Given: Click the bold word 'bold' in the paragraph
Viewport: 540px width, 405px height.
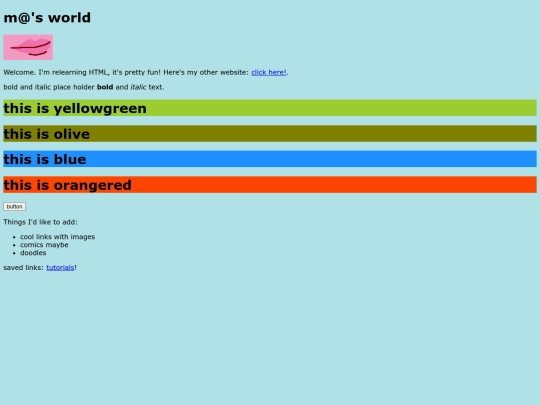Looking at the screenshot, I should (x=105, y=87).
